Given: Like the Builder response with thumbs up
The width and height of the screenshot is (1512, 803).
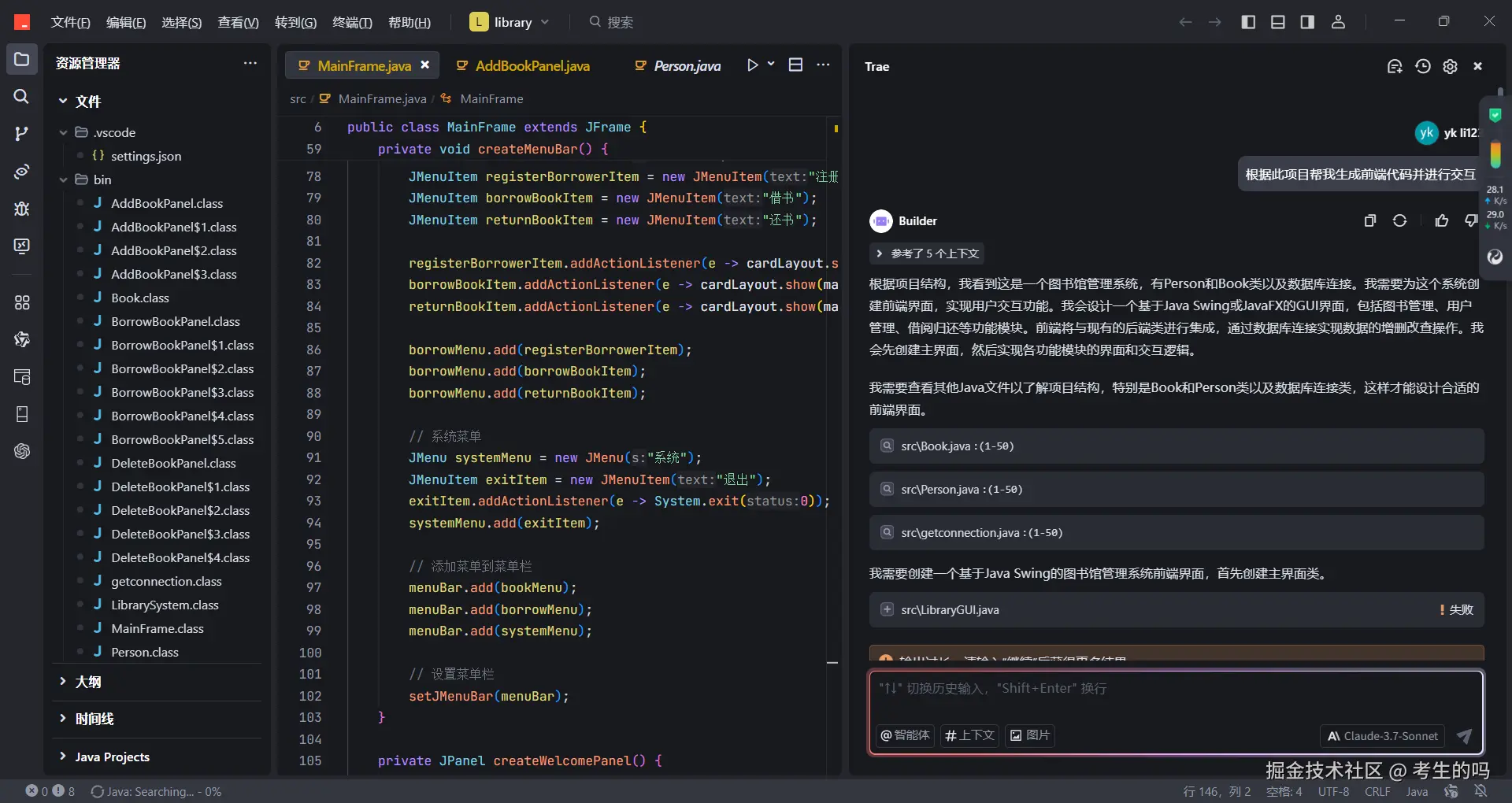Looking at the screenshot, I should [1442, 220].
